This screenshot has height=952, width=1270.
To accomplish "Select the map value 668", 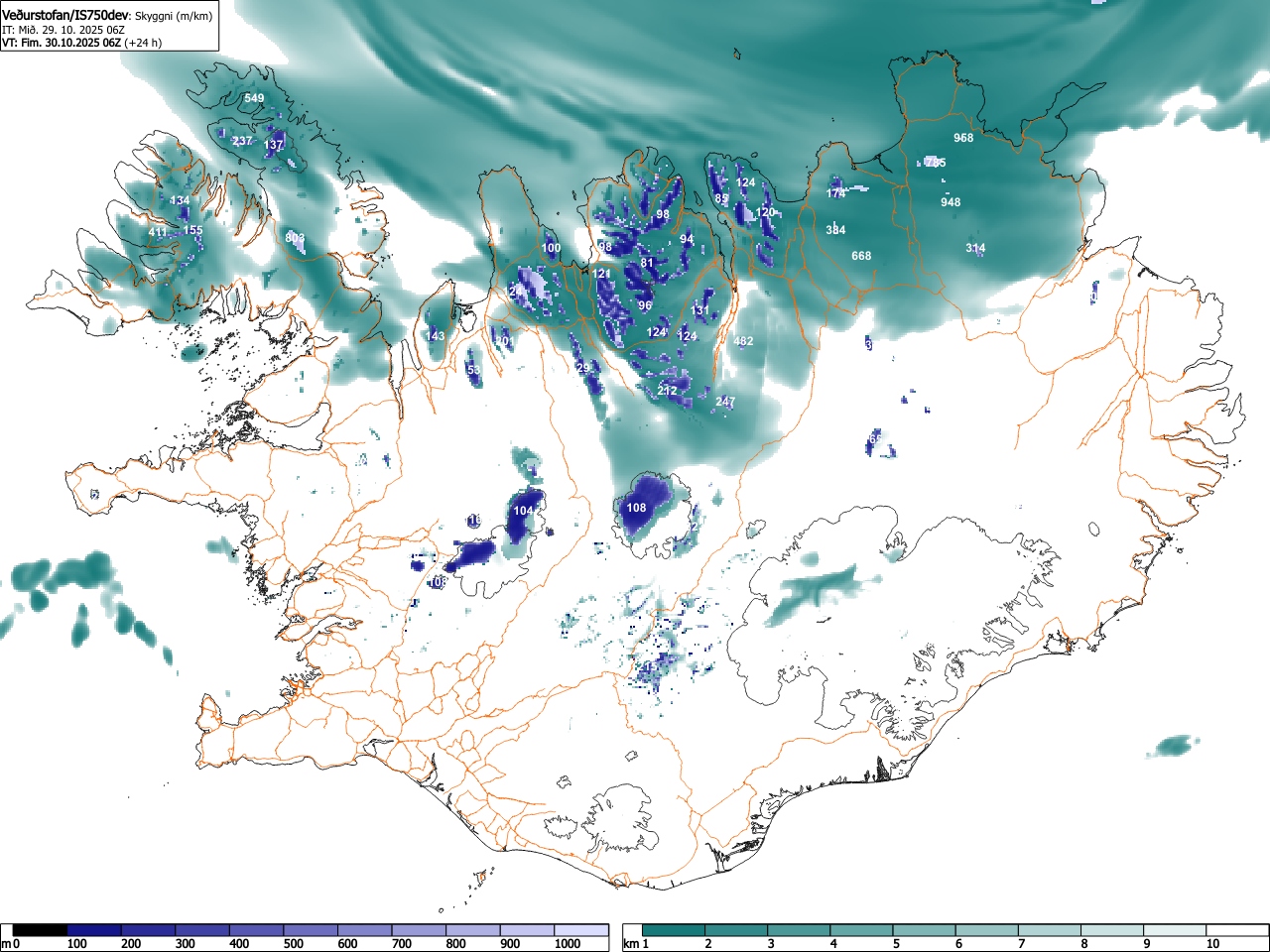I will [861, 256].
